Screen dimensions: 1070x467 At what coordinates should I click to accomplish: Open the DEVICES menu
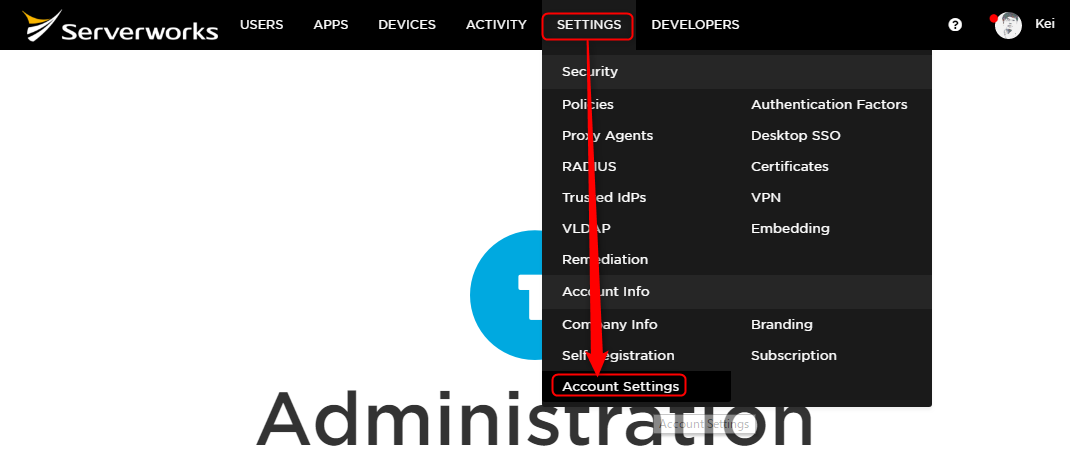(x=407, y=25)
